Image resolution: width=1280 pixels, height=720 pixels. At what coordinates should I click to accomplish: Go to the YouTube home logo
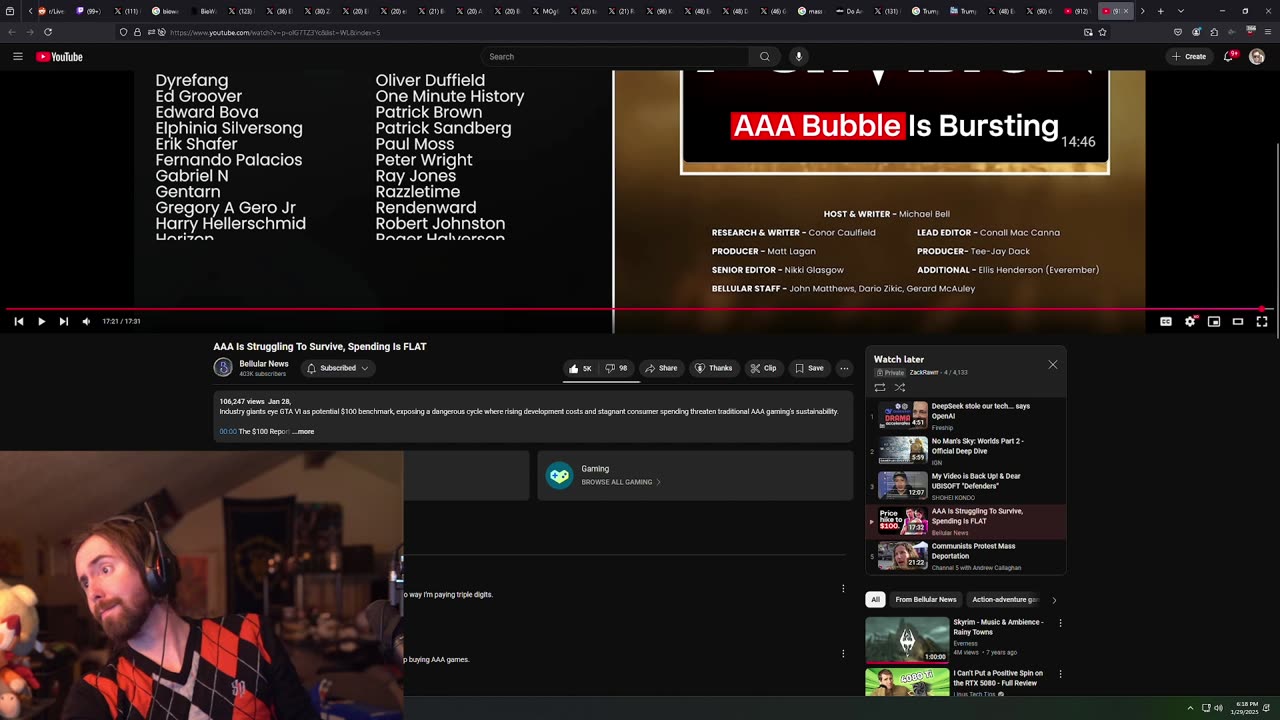pos(60,57)
